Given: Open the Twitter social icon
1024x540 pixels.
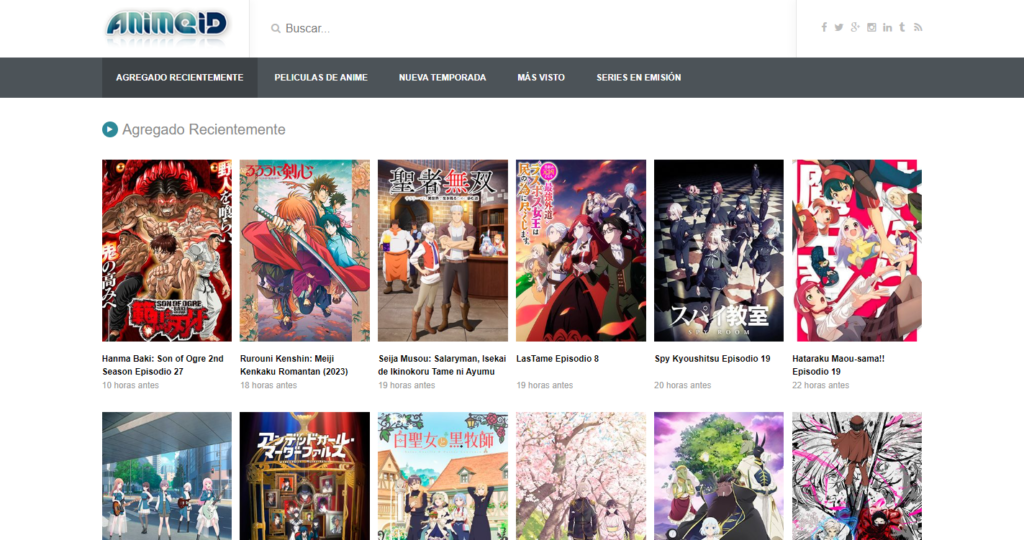Looking at the screenshot, I should pyautogui.click(x=839, y=27).
